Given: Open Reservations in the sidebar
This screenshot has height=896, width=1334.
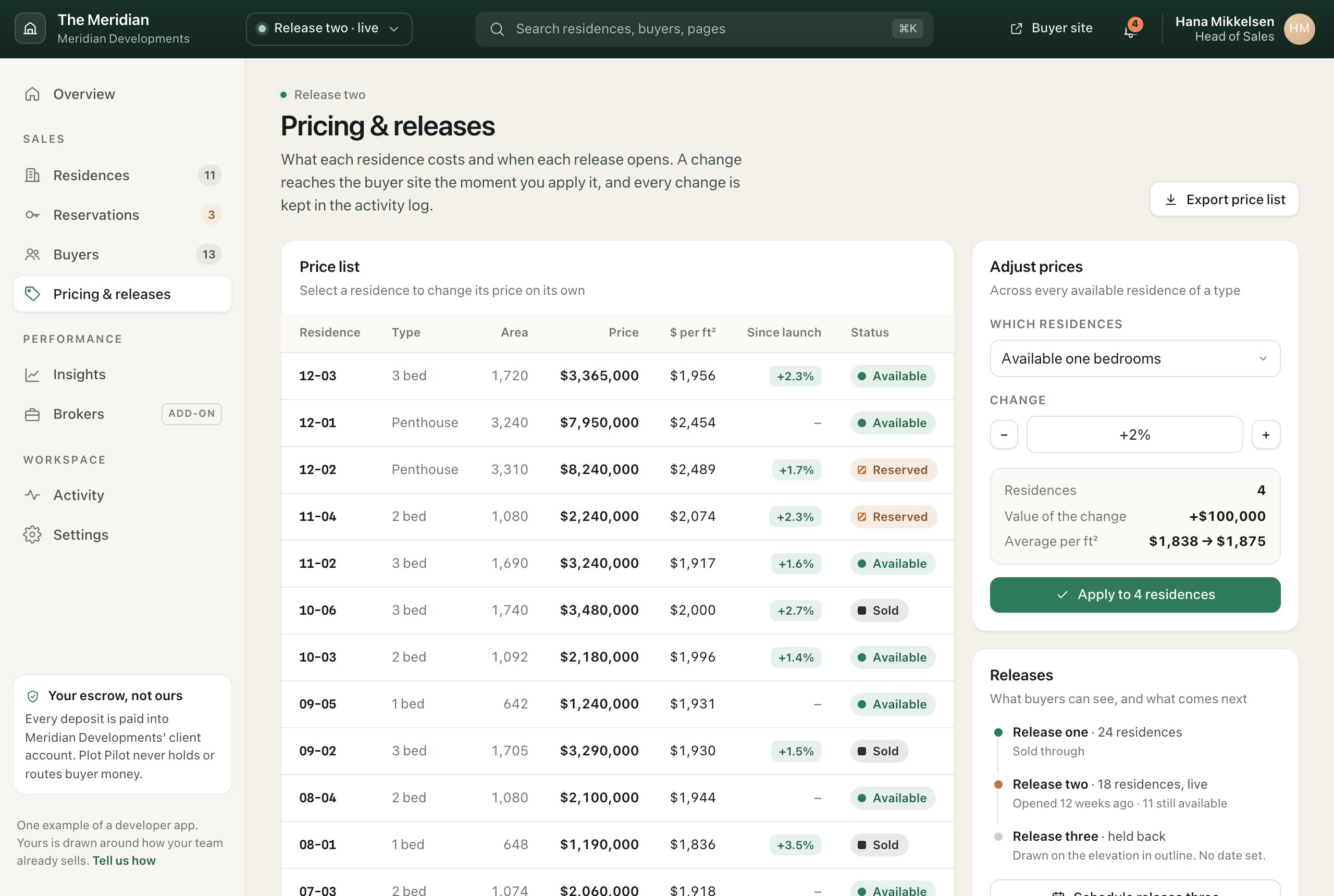Looking at the screenshot, I should pyautogui.click(x=122, y=215).
